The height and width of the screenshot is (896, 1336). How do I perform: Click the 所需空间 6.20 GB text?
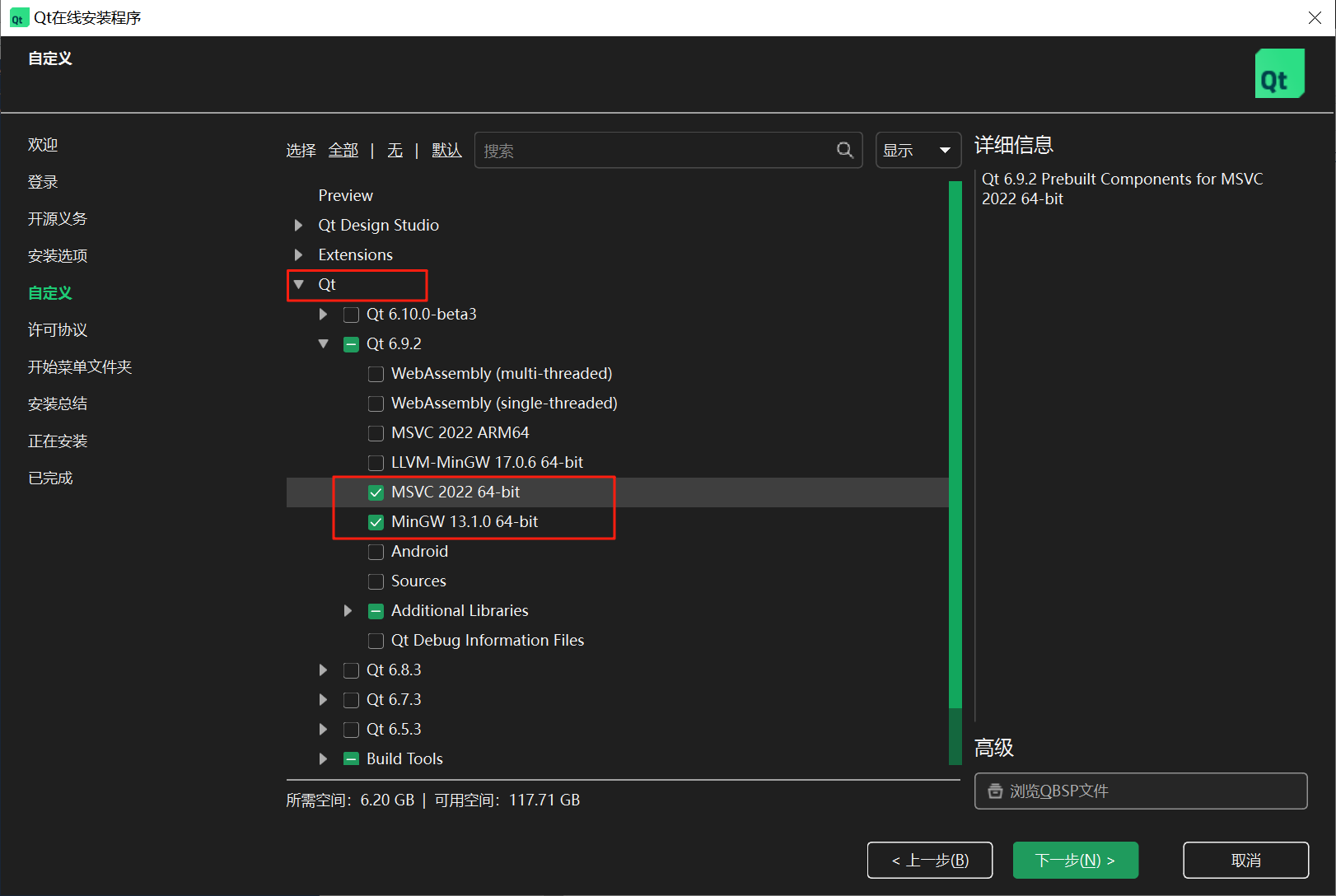click(x=350, y=800)
